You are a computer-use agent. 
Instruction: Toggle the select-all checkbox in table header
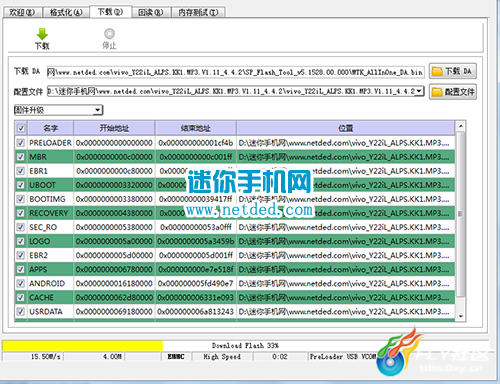click(21, 128)
